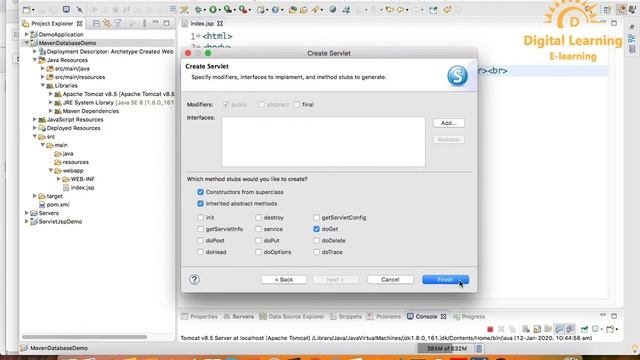Toggle Scroll Lock in Console toolbar
This screenshot has width=640, height=360.
coord(537,329)
